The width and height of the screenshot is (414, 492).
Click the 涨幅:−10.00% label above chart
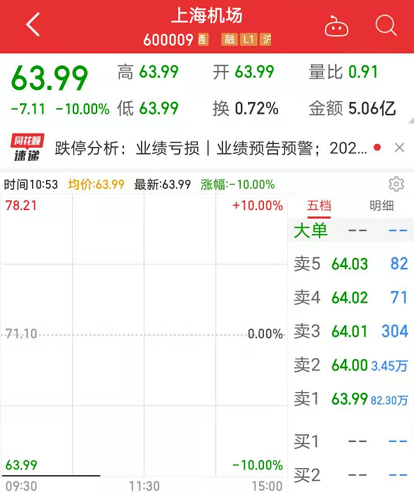coord(238,184)
